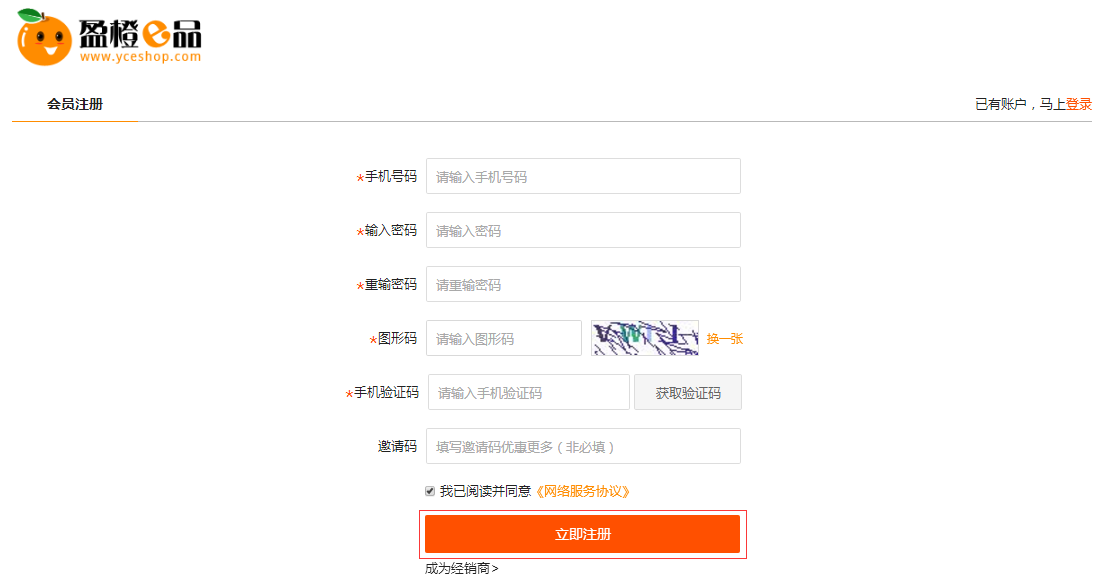Click the 手机验证码 SMS code field
1104x584 pixels.
pos(529,393)
